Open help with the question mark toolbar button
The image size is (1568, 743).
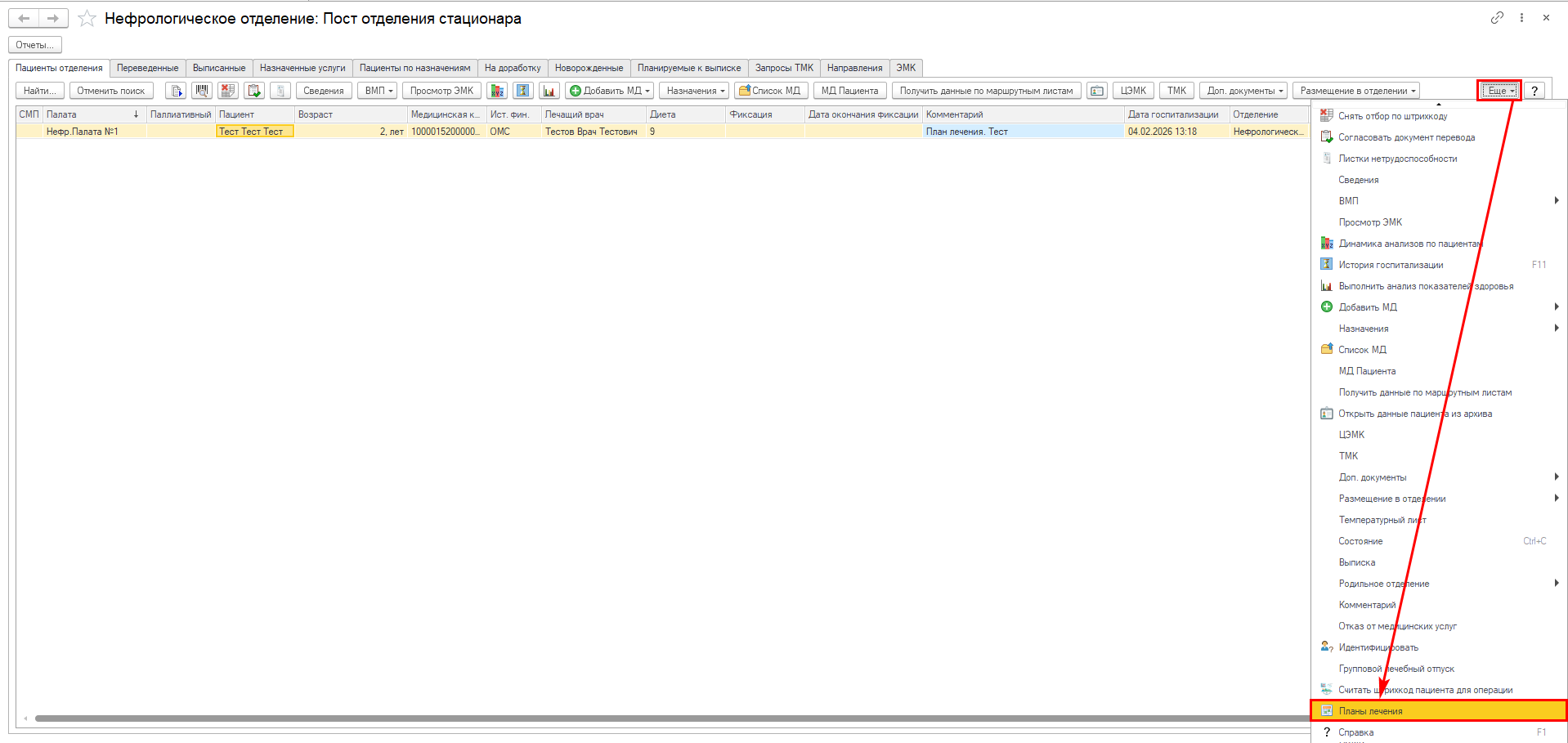pos(1534,91)
